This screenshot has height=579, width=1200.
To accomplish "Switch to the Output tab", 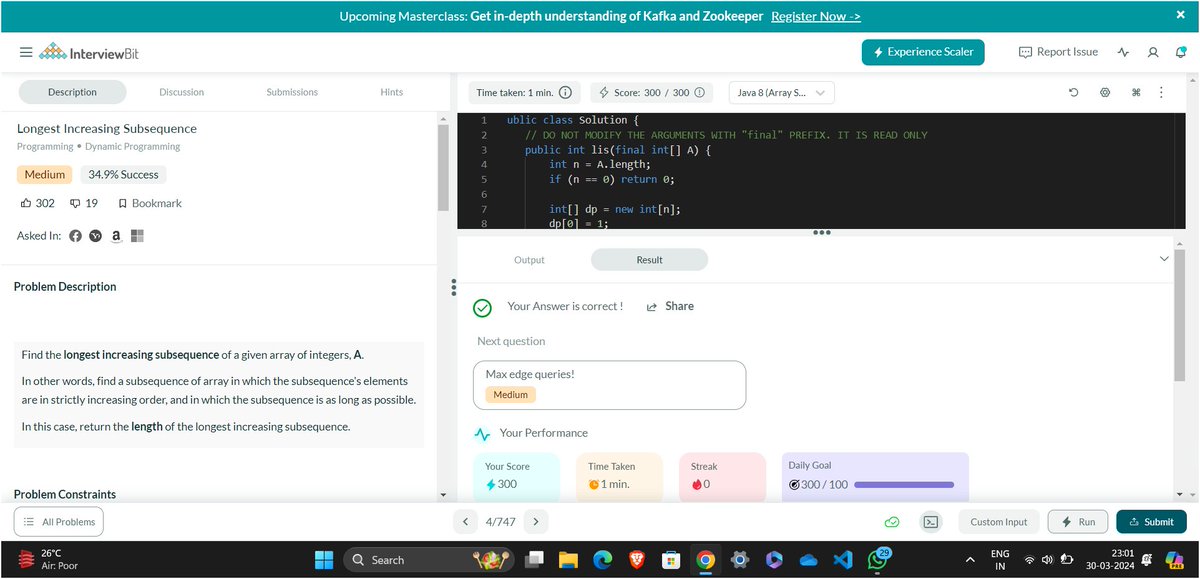I will click(x=529, y=260).
